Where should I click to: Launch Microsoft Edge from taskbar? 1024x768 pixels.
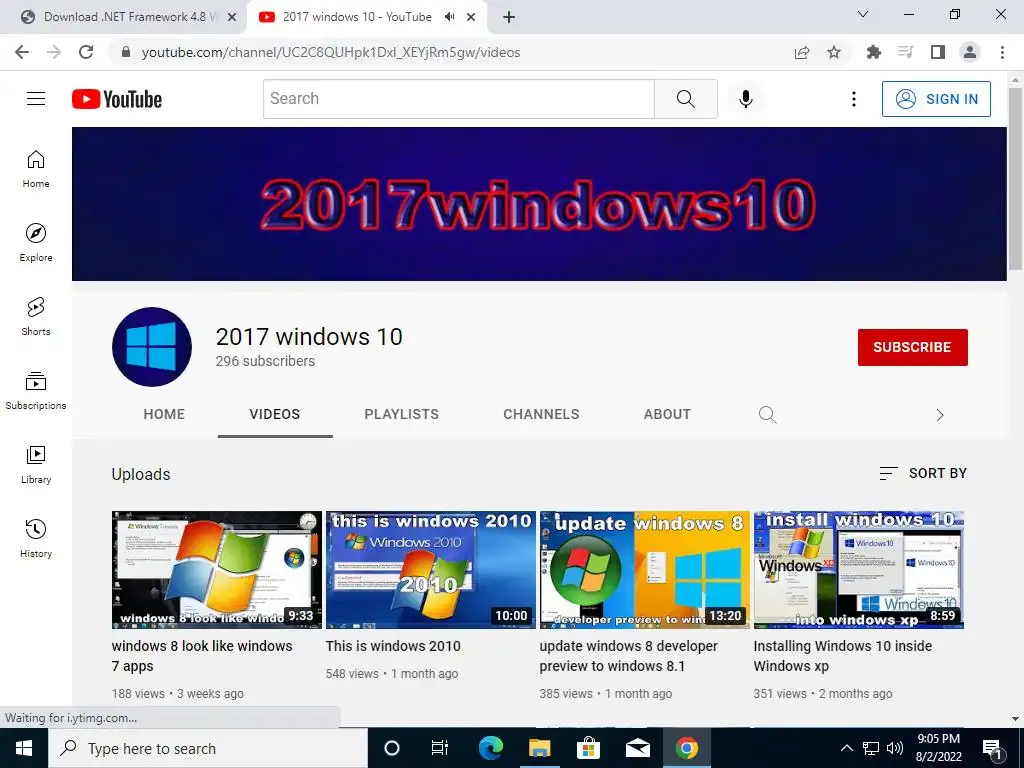click(x=490, y=748)
